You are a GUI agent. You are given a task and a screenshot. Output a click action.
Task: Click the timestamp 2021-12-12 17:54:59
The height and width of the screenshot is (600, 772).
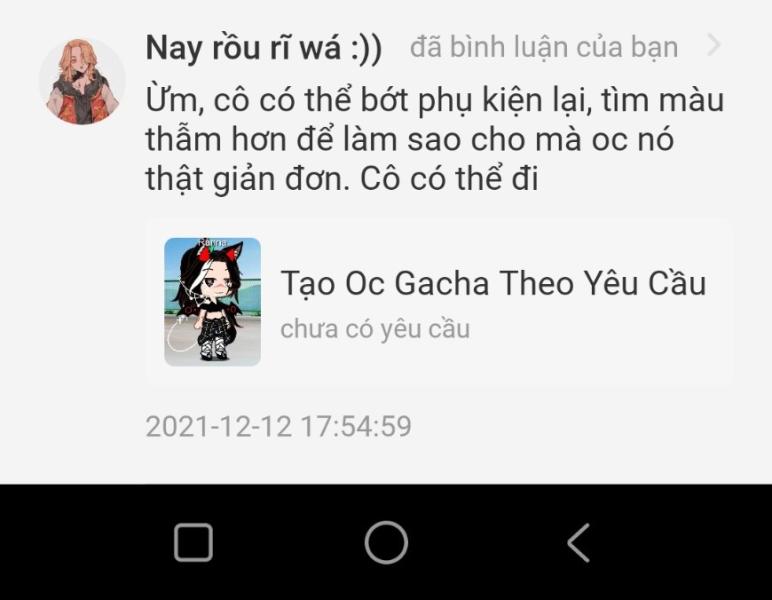(279, 426)
